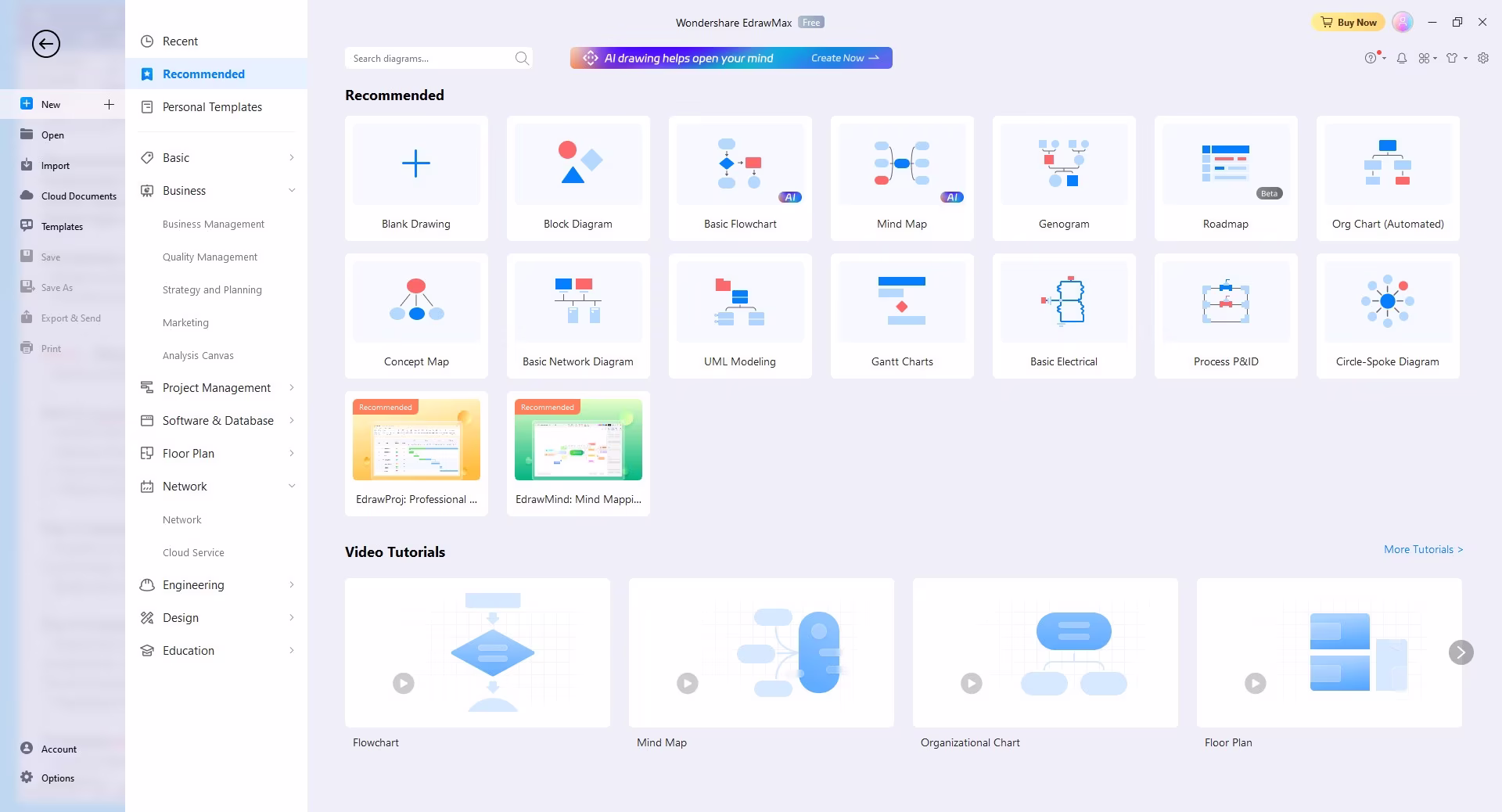Click Open in the file menu
The image size is (1502, 812).
63,135
